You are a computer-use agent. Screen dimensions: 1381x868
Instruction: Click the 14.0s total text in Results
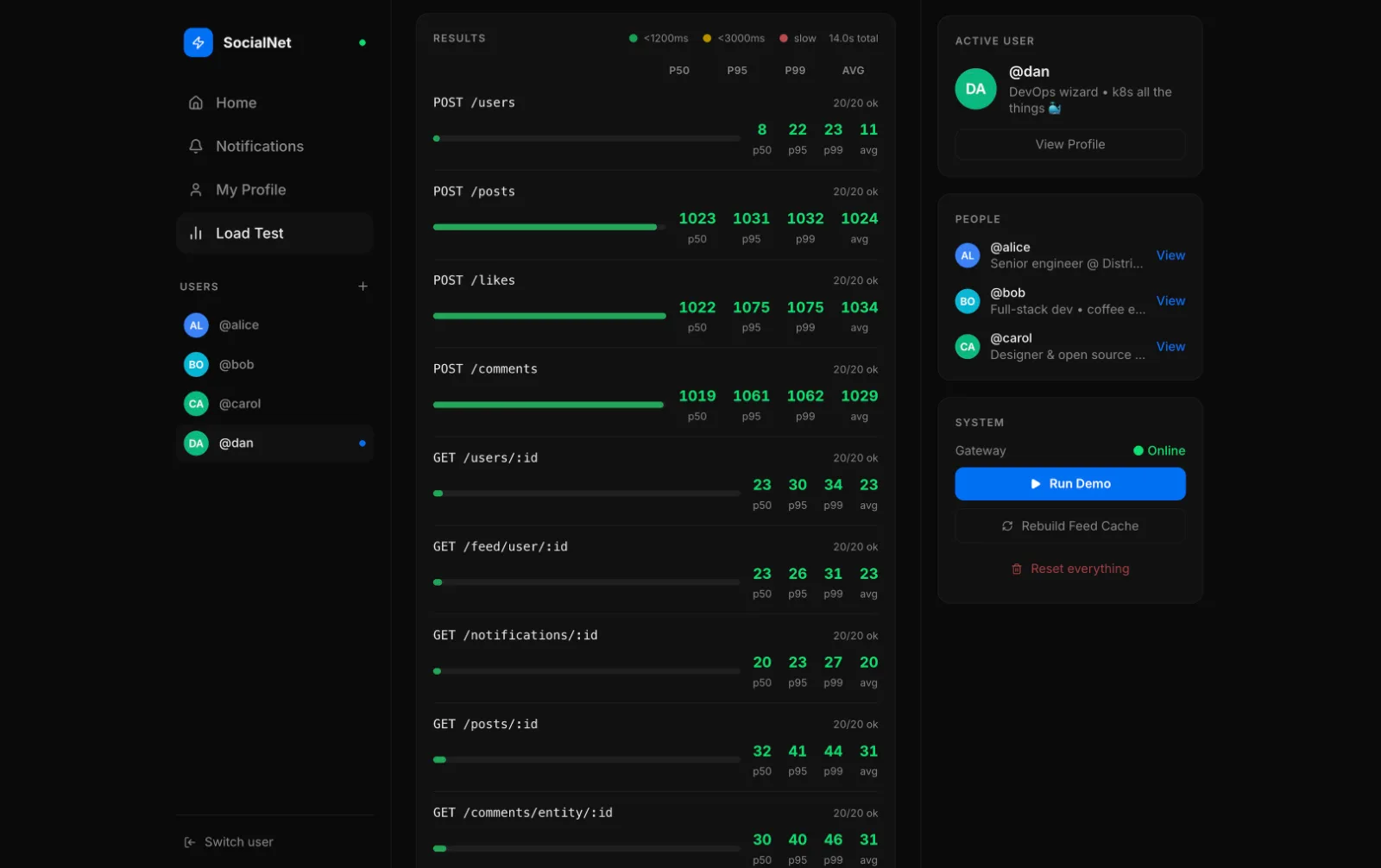pyautogui.click(x=853, y=39)
